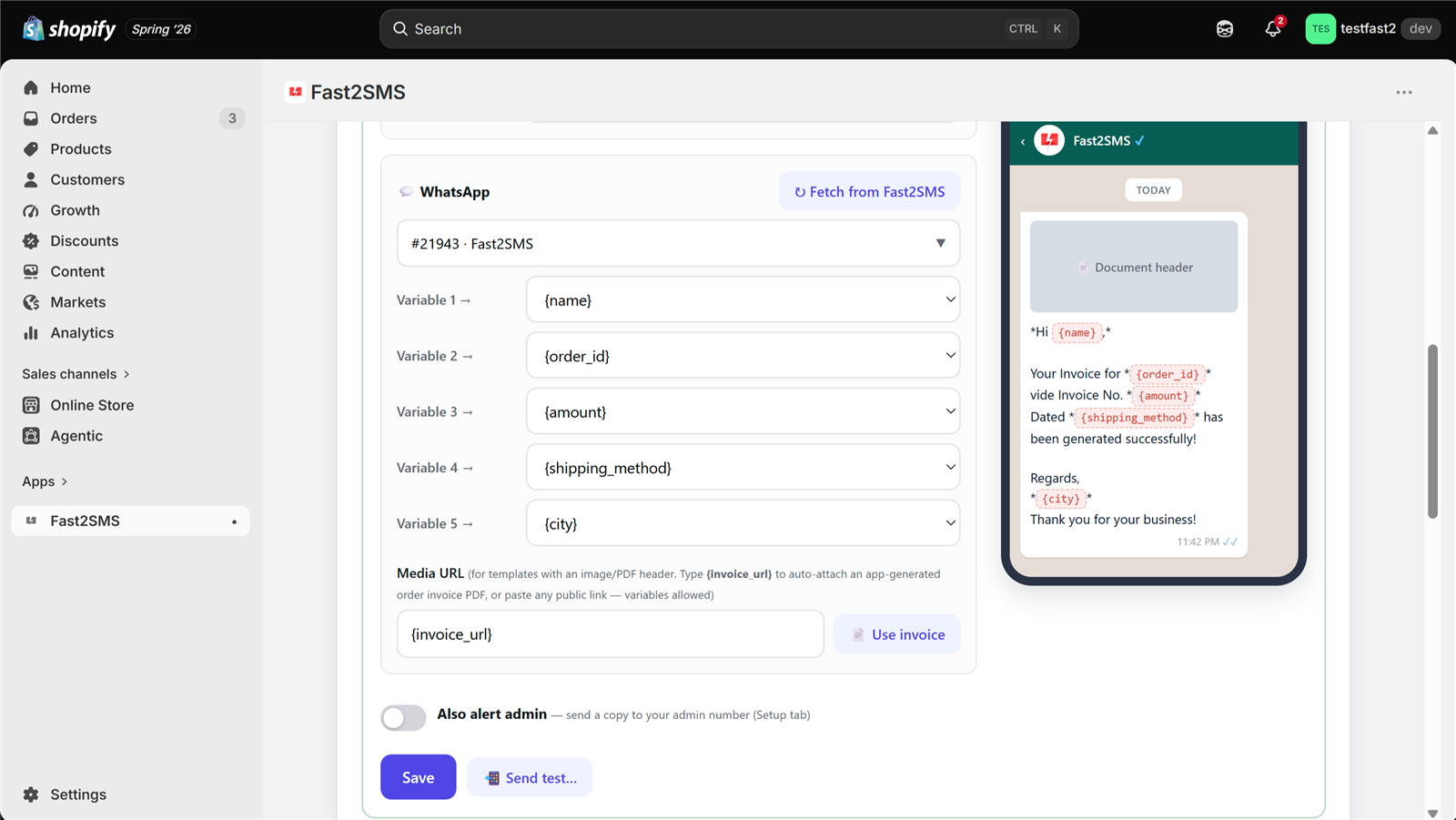Open template dropdown #21943 Fast2SMS
The width and height of the screenshot is (1456, 820).
coord(678,243)
